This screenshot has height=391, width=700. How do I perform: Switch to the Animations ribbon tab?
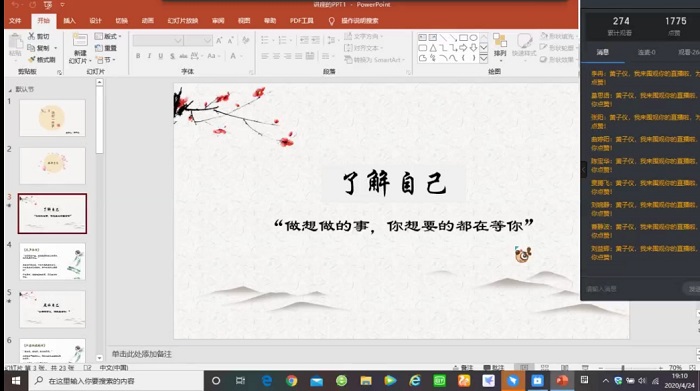click(x=147, y=21)
